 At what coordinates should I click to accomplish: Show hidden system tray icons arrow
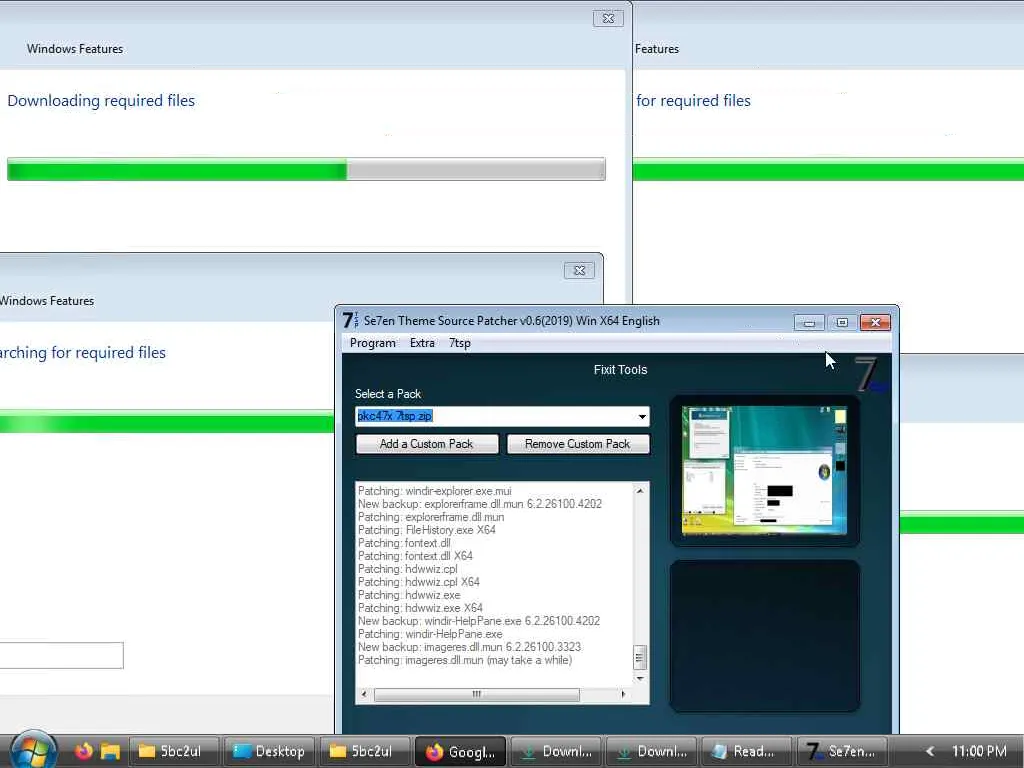pos(930,751)
